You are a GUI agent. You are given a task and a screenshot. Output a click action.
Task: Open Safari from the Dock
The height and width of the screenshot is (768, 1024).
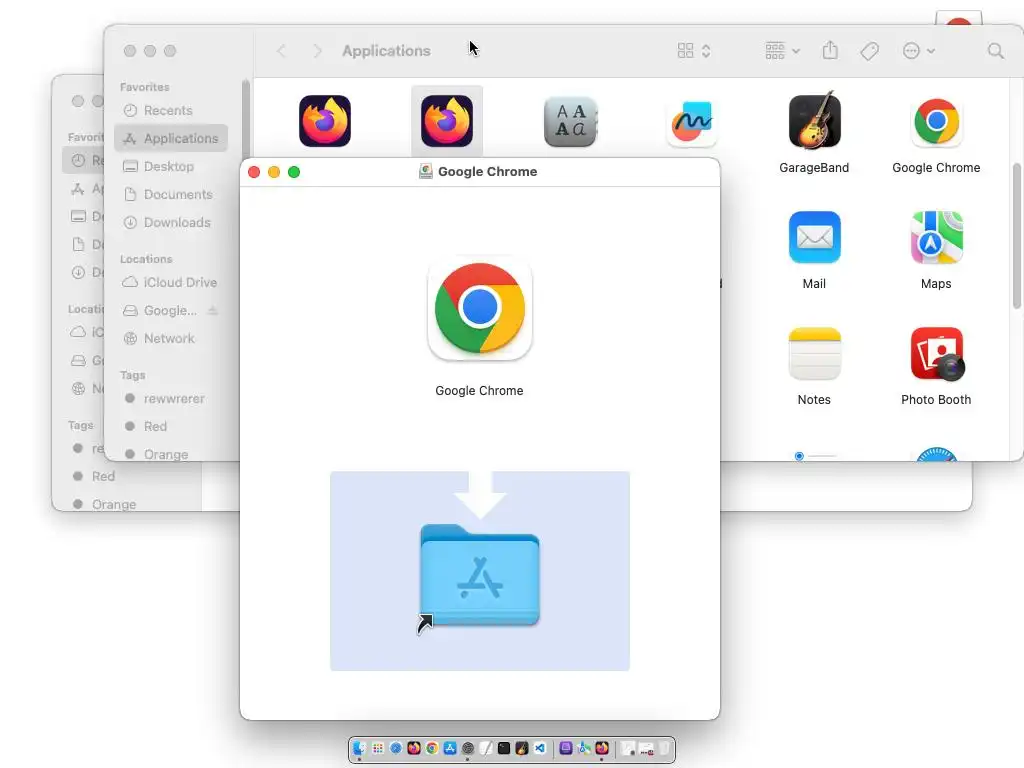396,748
